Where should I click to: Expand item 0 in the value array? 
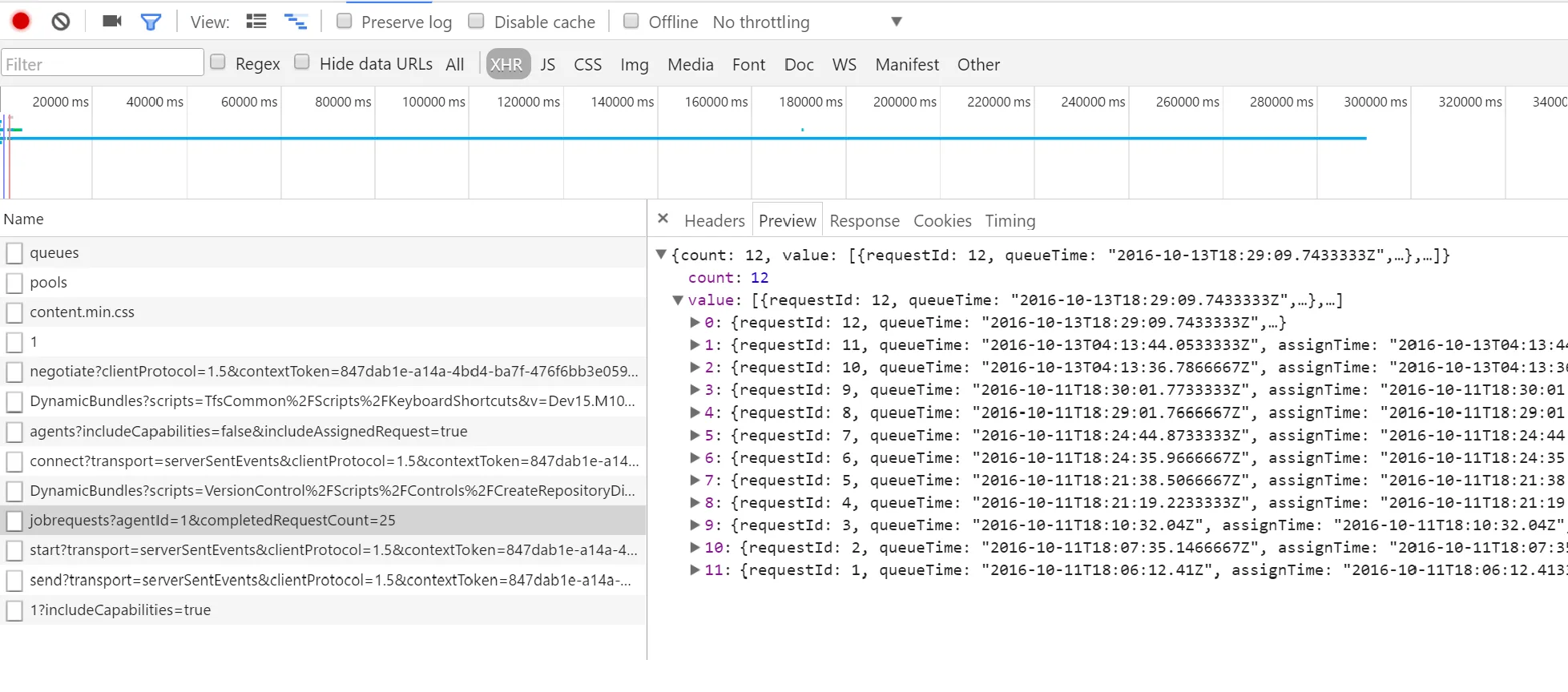(x=695, y=323)
